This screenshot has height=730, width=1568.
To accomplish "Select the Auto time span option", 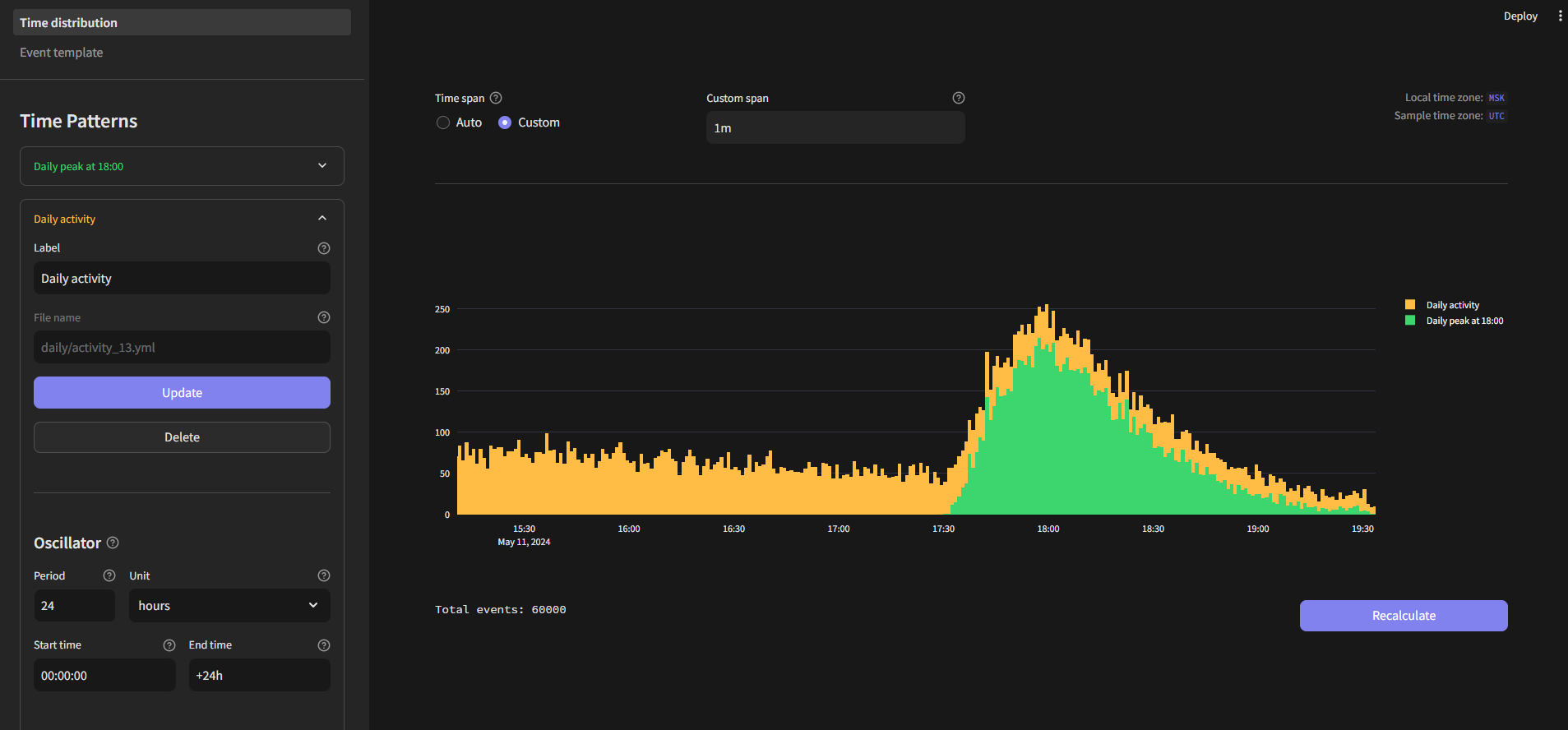I will (x=443, y=122).
